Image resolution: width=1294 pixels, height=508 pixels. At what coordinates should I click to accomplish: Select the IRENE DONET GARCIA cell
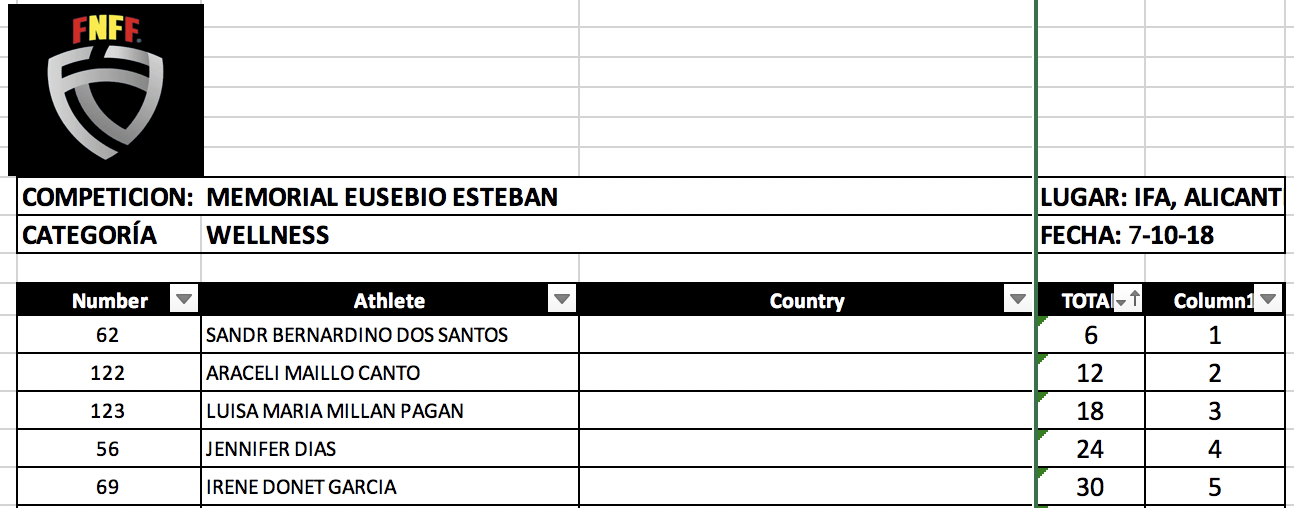301,487
